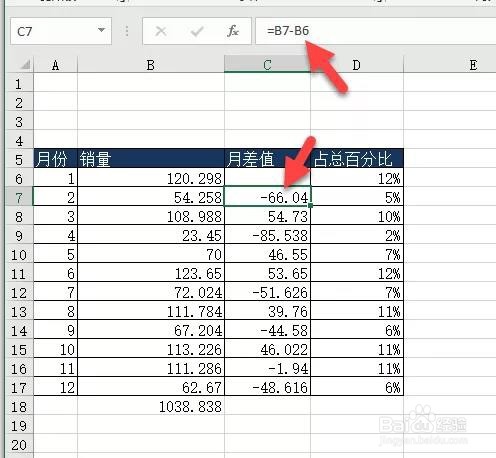Select cell with value 53.65
Viewport: 496px width, 458px height.
(x=267, y=273)
